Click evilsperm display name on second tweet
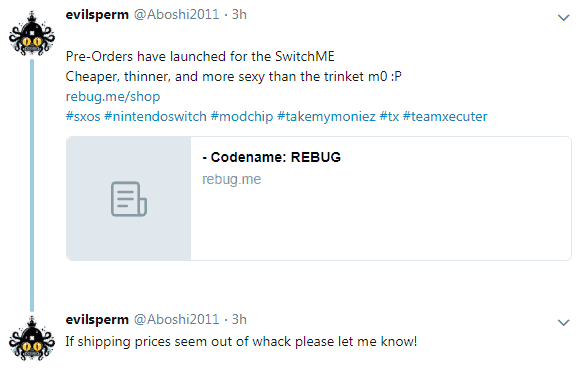Viewport: 580px width, 390px height. coord(97,319)
